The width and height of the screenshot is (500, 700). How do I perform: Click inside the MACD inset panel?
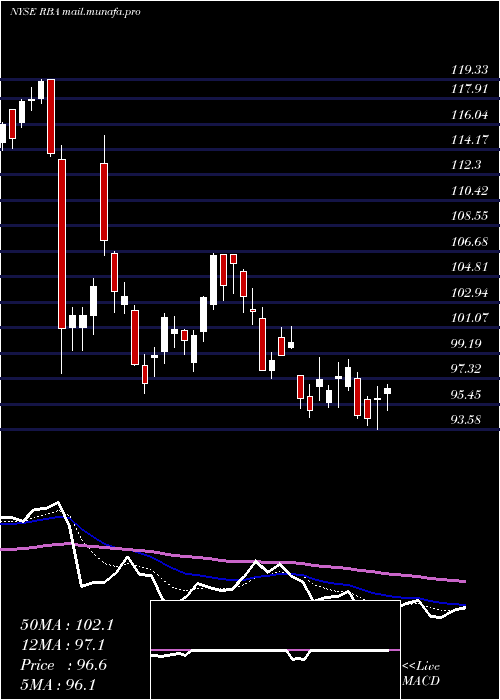click(x=275, y=650)
